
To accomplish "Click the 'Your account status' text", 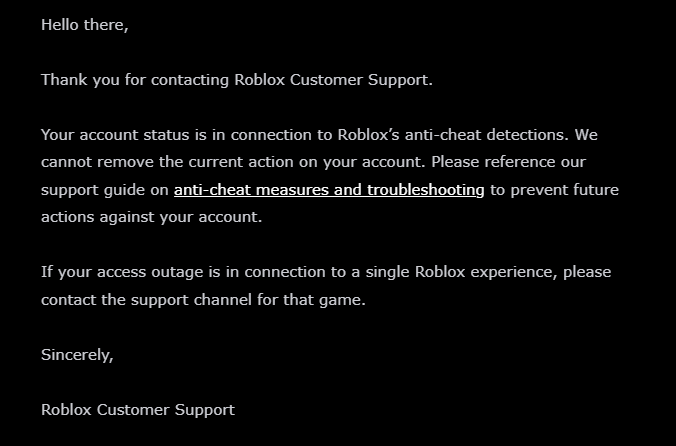I will click(x=115, y=135).
